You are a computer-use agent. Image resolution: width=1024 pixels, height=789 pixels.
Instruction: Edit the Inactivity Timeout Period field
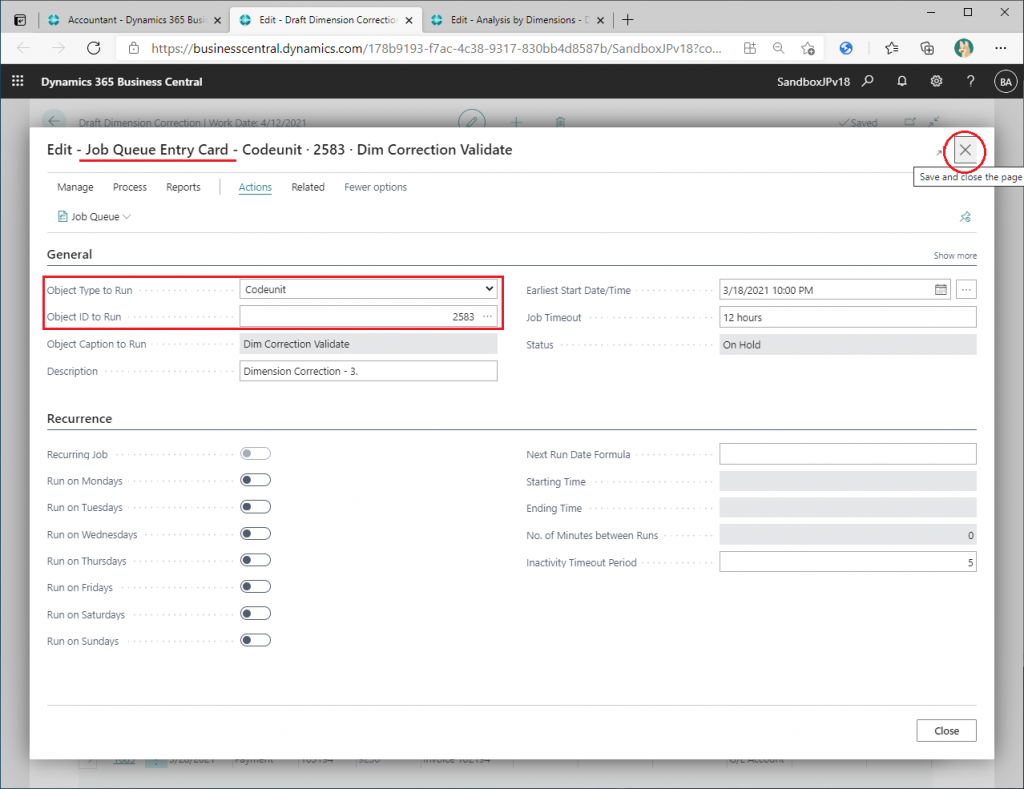(848, 562)
